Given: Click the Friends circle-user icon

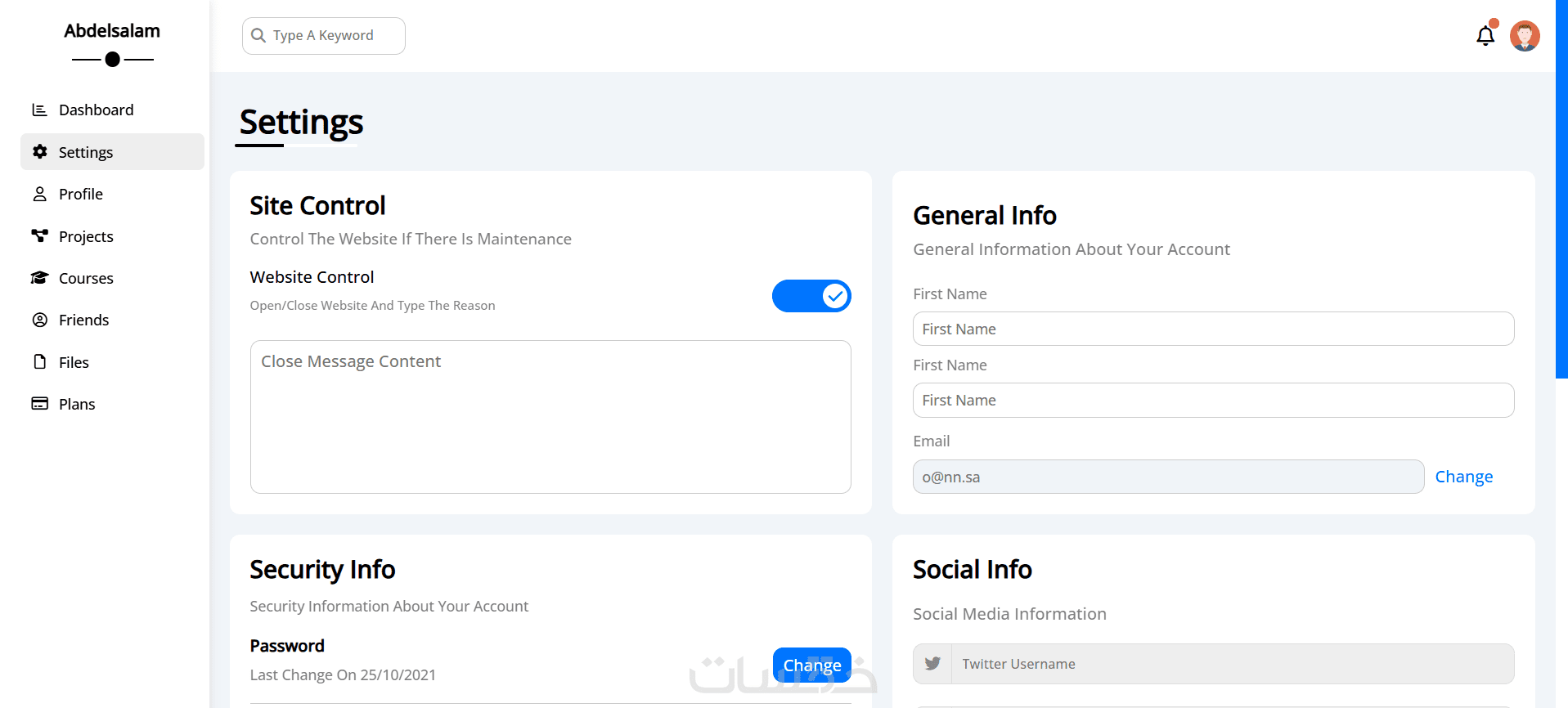Looking at the screenshot, I should point(39,320).
